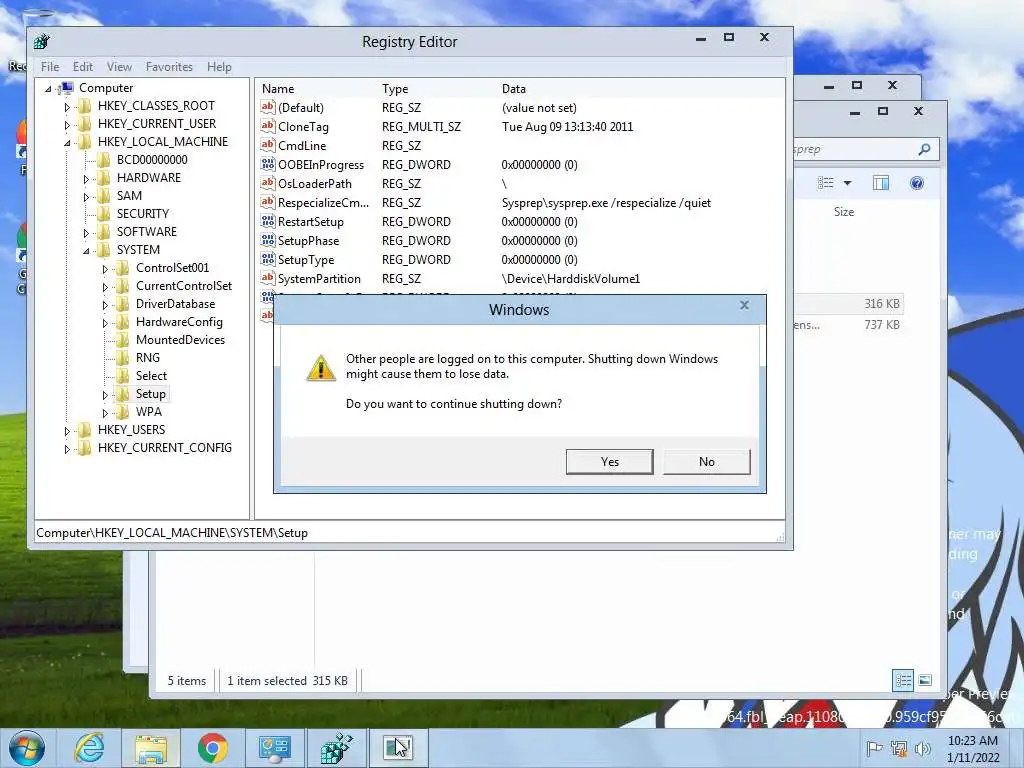The image size is (1024, 768).
Task: Expand the HARDWARE key arrow
Action: (86, 178)
